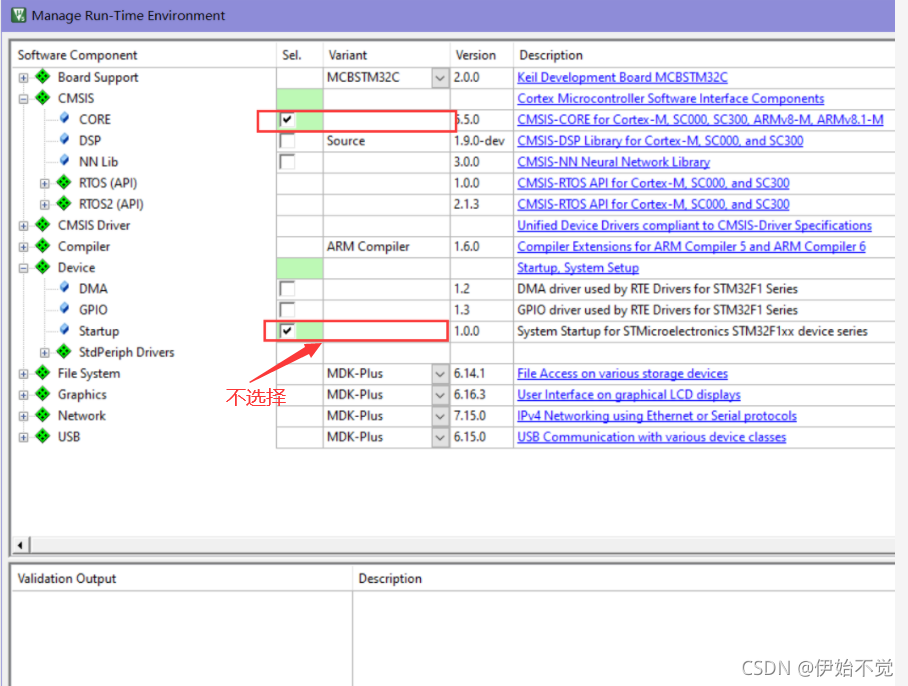Open File Access on storage devices link
Image resolution: width=908 pixels, height=686 pixels.
pos(623,373)
